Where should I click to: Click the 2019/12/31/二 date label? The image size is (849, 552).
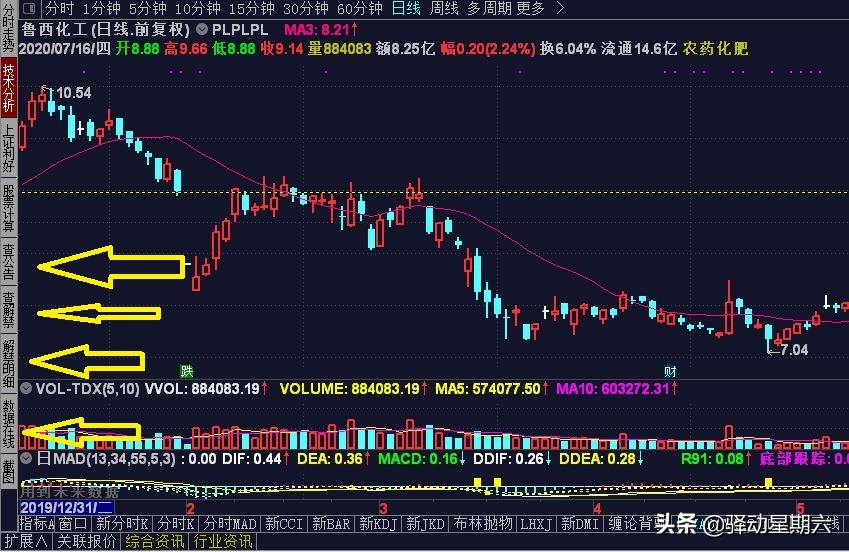click(x=67, y=507)
